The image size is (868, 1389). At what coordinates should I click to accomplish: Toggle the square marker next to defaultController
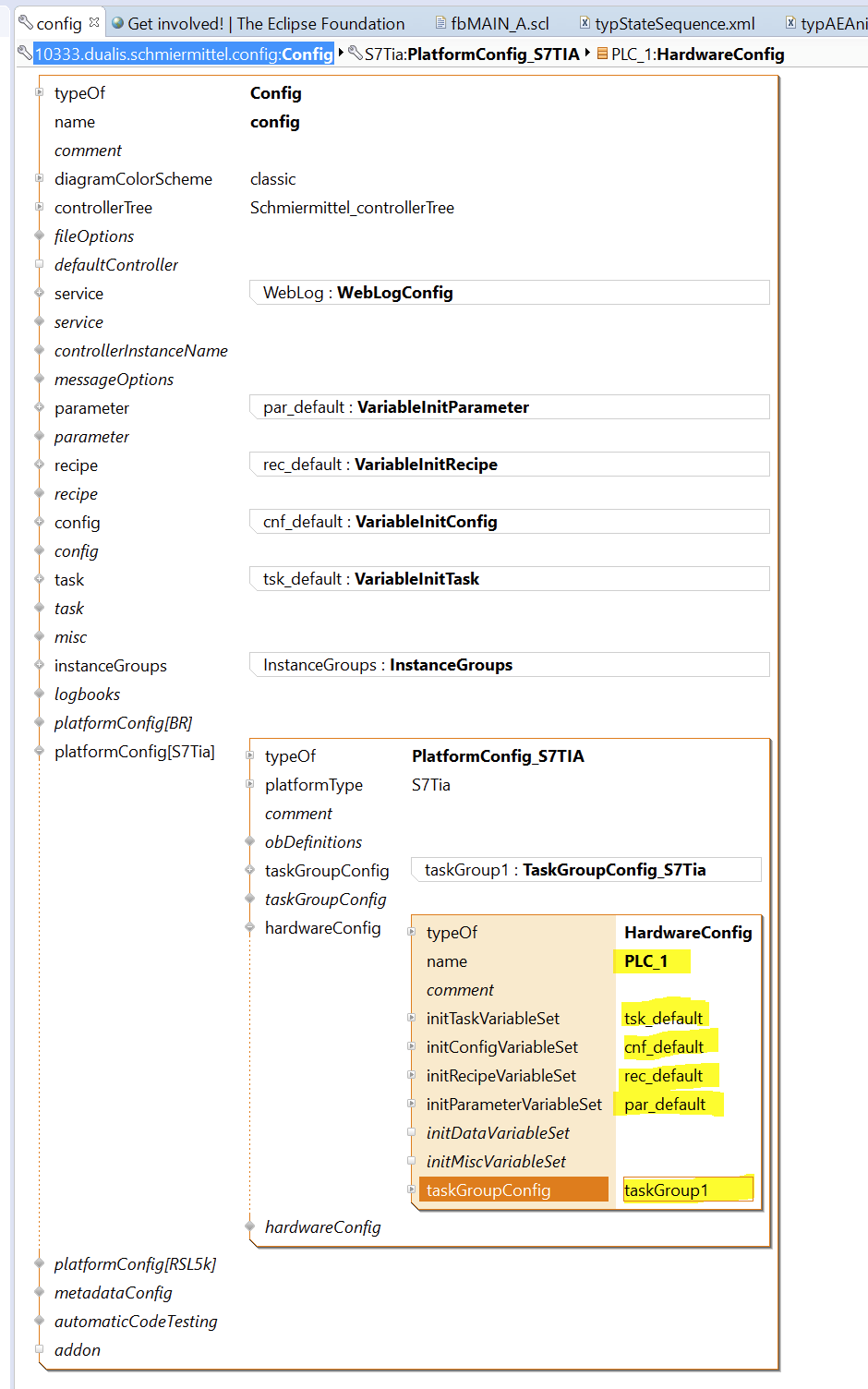click(x=40, y=264)
